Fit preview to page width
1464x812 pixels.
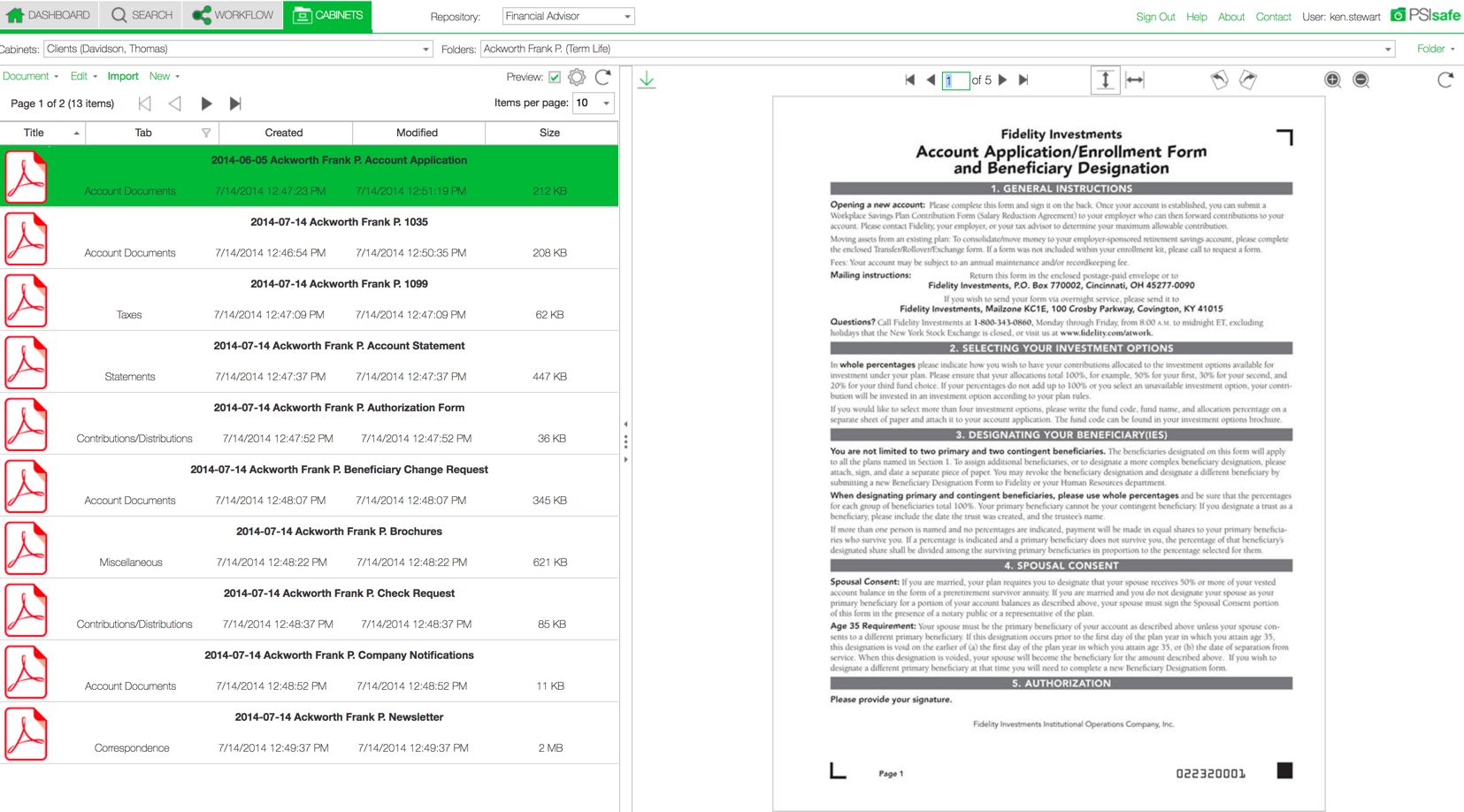(1135, 80)
